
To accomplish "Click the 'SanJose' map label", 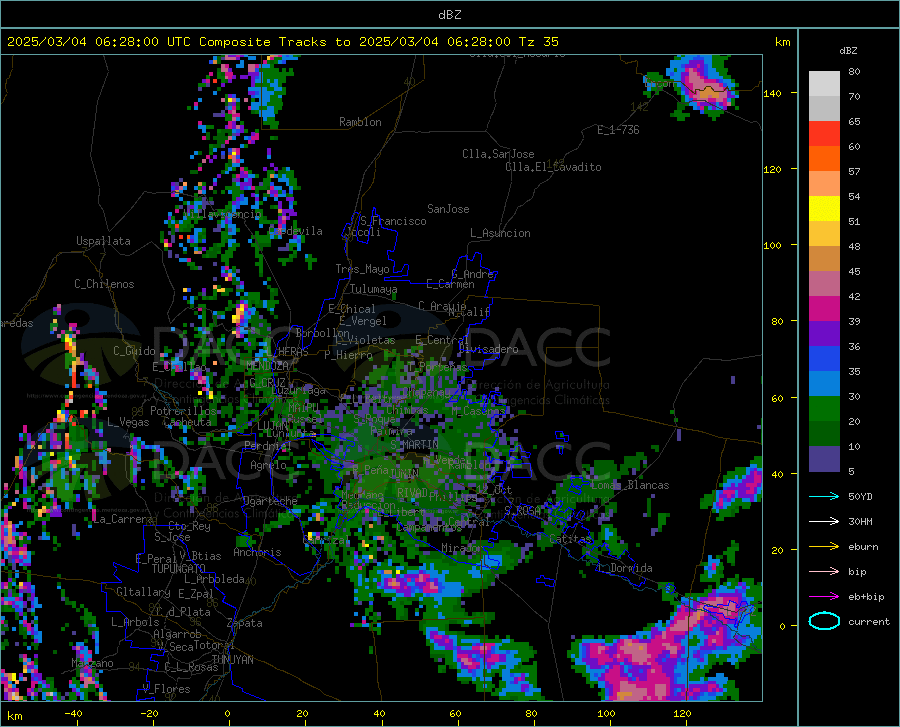I will pyautogui.click(x=448, y=209).
